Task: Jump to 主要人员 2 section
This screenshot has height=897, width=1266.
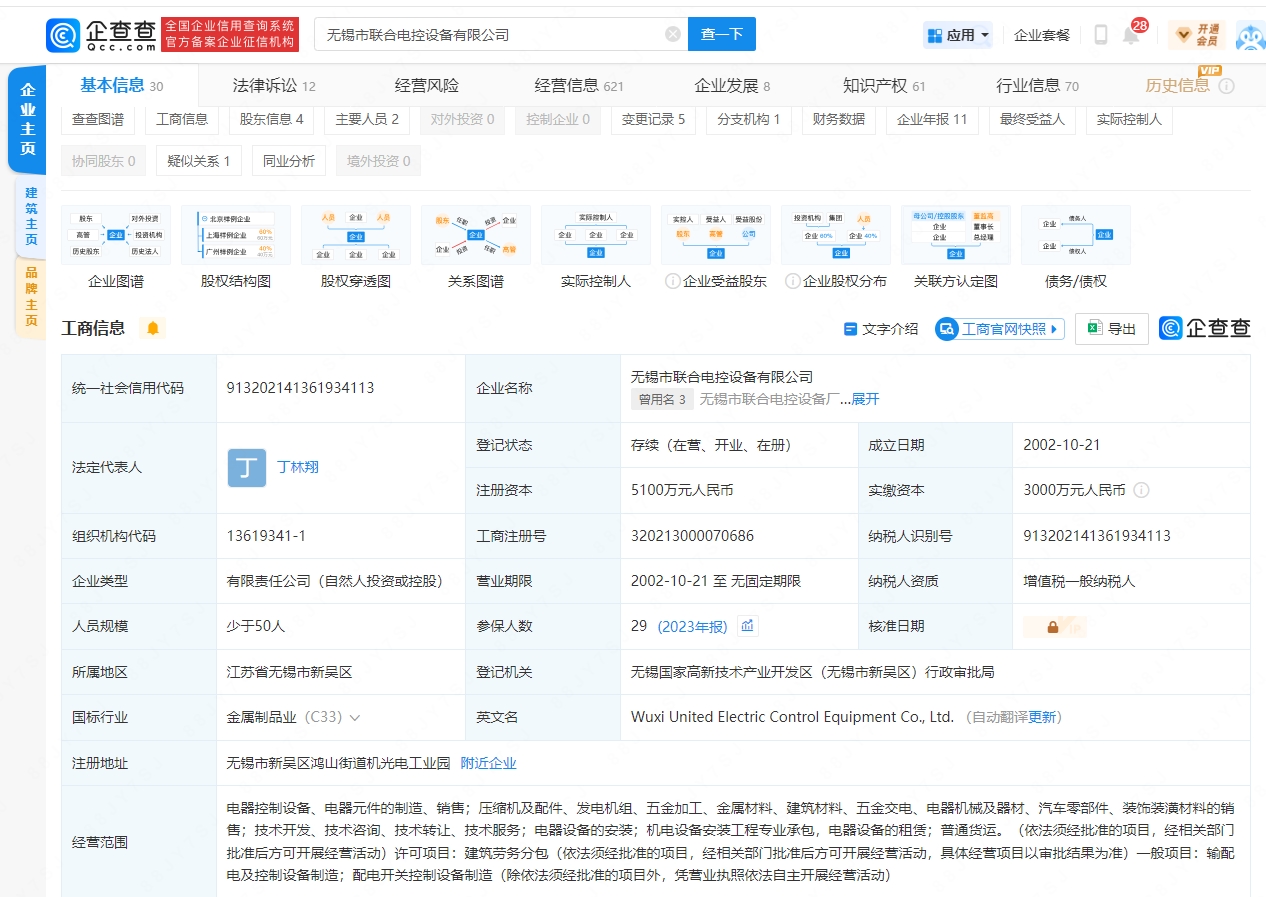Action: [367, 119]
